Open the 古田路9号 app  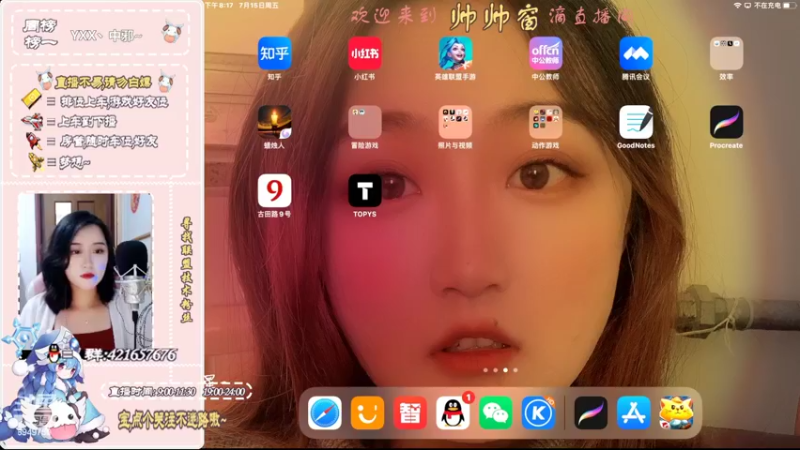coord(274,191)
